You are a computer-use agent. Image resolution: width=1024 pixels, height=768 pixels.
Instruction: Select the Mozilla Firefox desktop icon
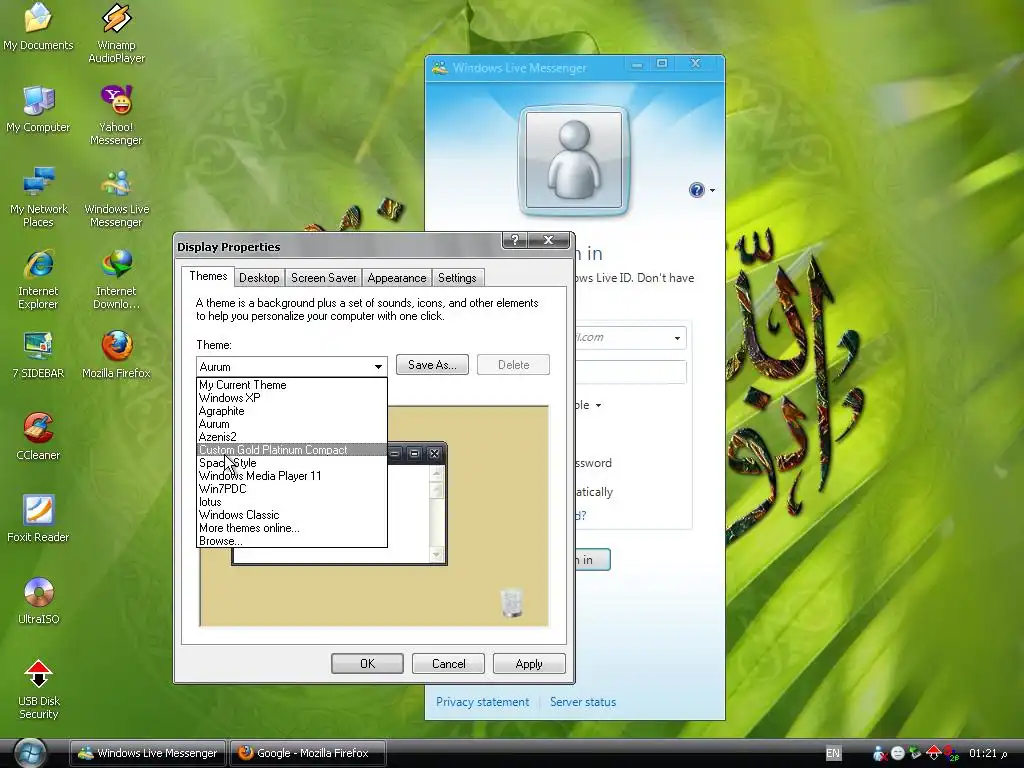click(x=116, y=355)
